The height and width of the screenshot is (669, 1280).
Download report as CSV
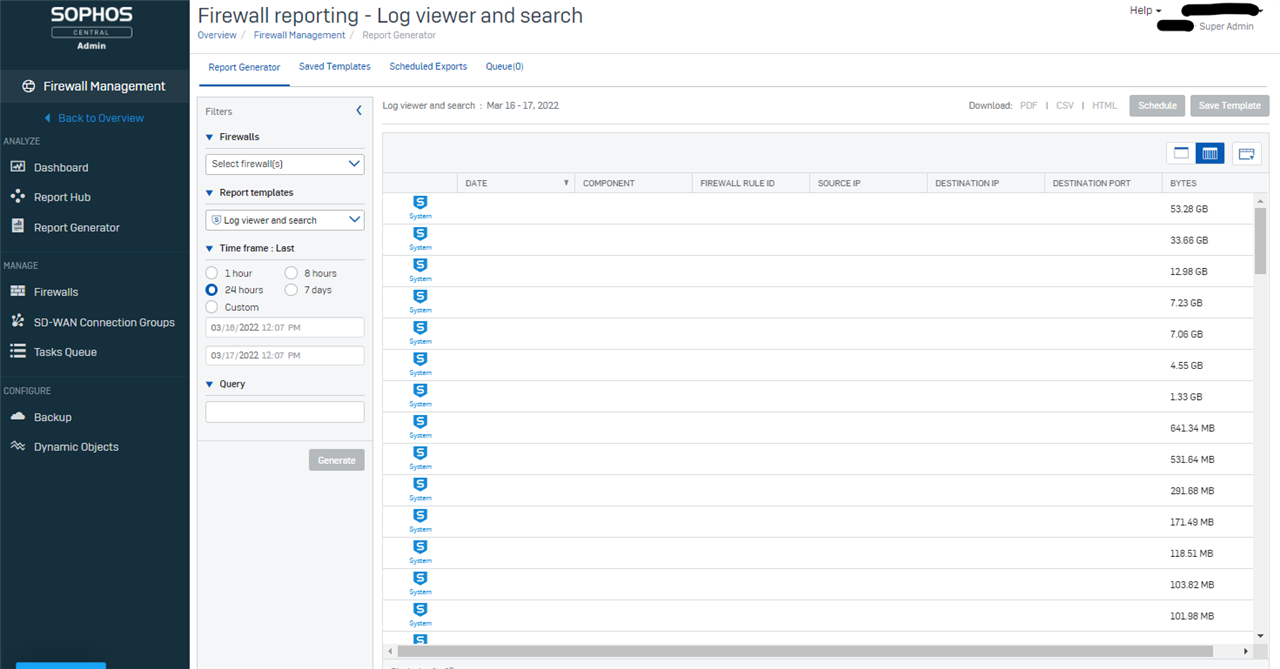click(1065, 105)
